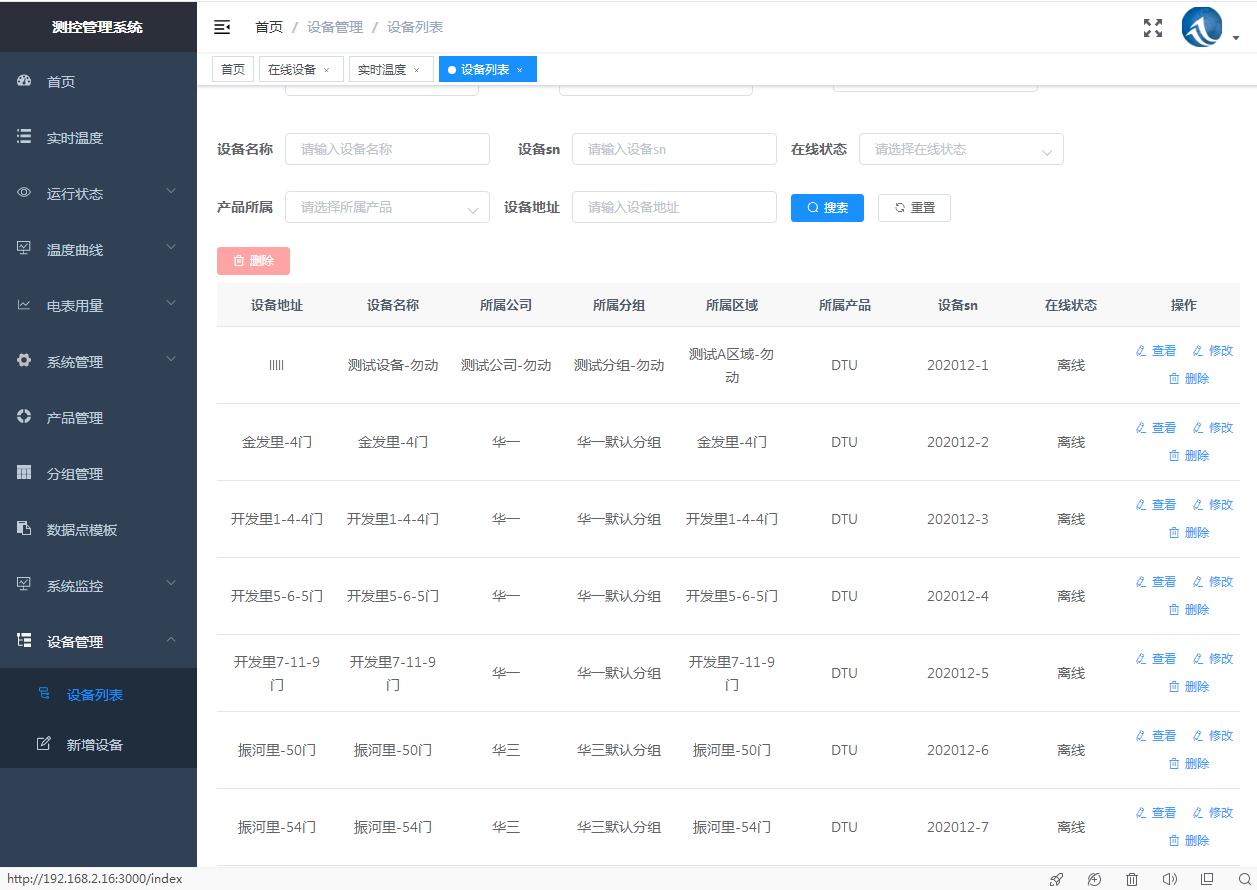This screenshot has width=1257, height=890.
Task: Open 查看 link for device 202012-2
Action: click(x=1155, y=427)
